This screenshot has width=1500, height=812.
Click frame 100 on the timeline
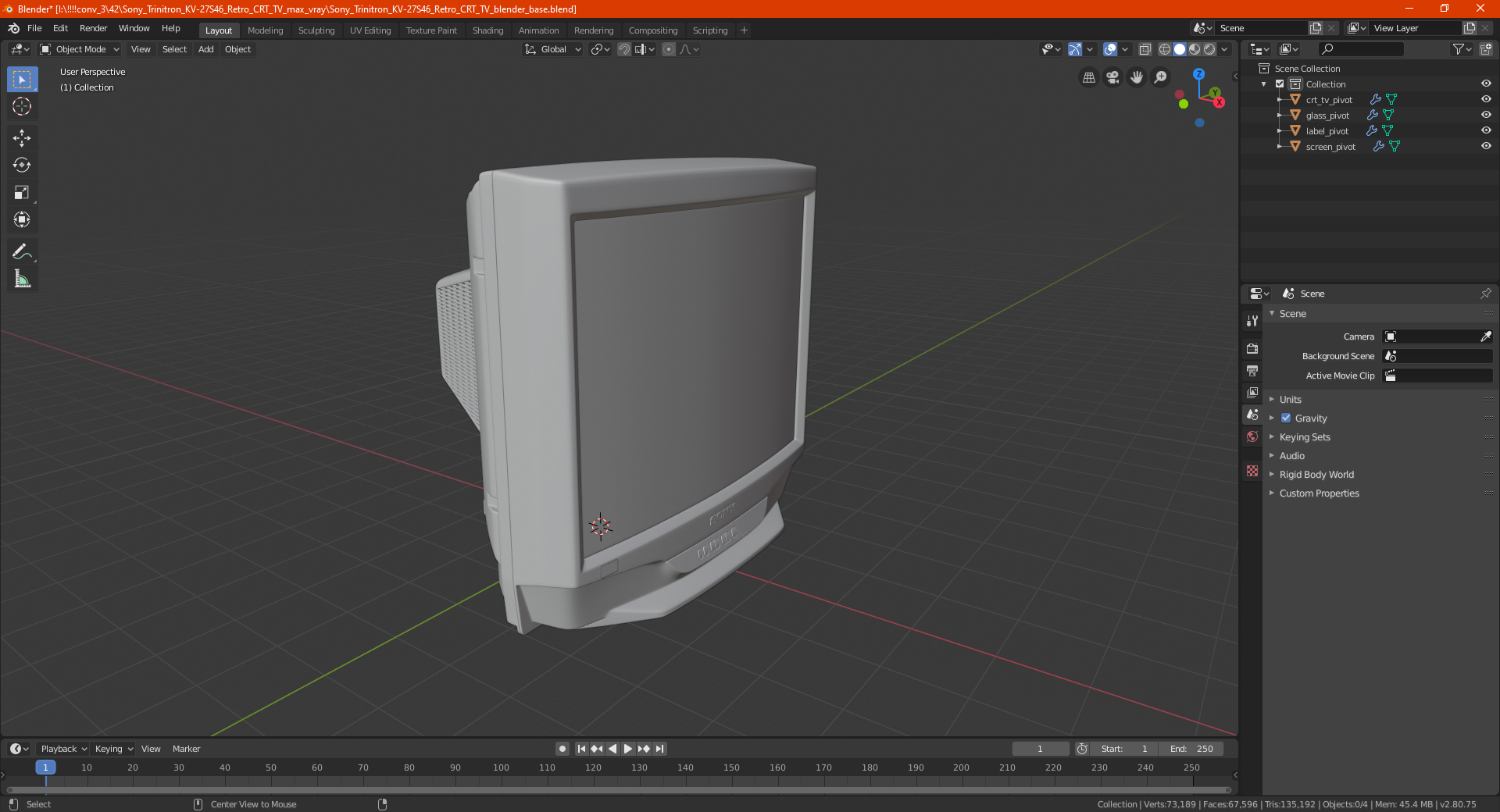click(x=501, y=767)
